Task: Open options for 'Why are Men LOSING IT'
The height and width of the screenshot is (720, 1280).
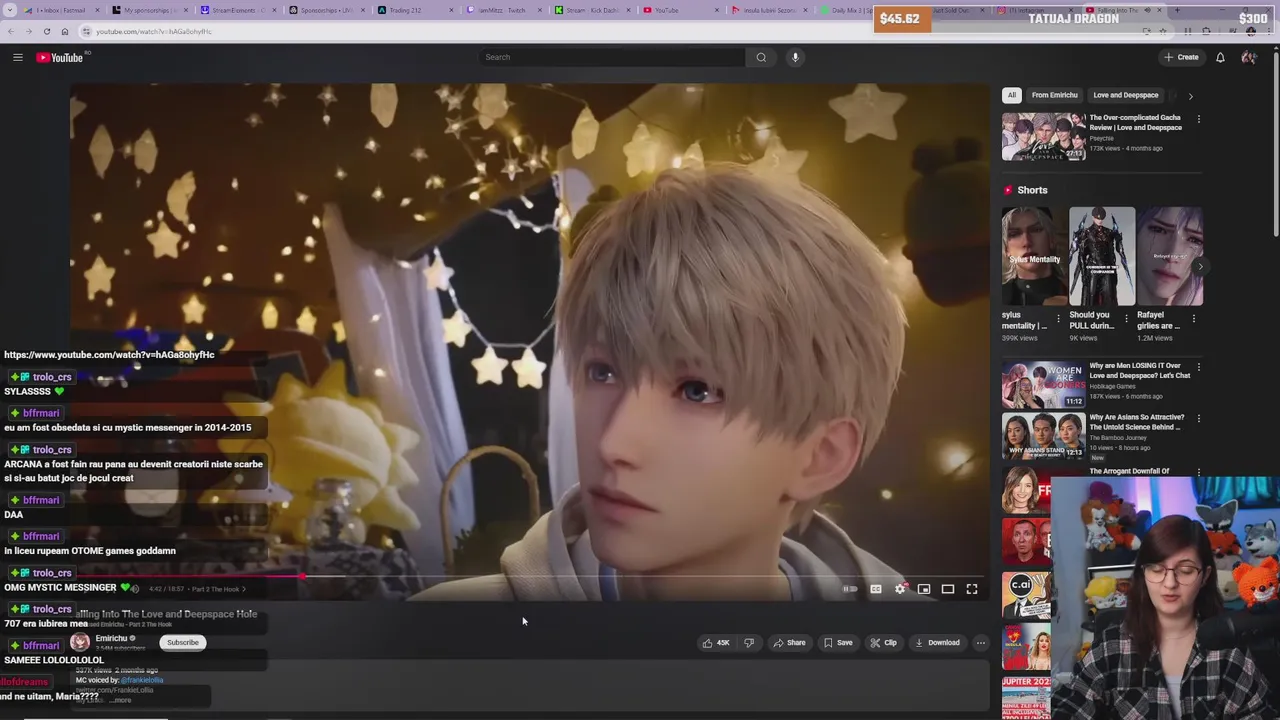Action: tap(1199, 368)
